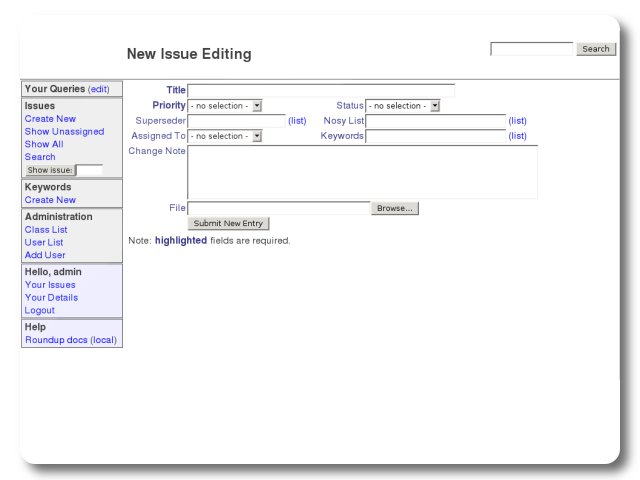
Task: Open Roundup docs help link
Action: [70, 340]
